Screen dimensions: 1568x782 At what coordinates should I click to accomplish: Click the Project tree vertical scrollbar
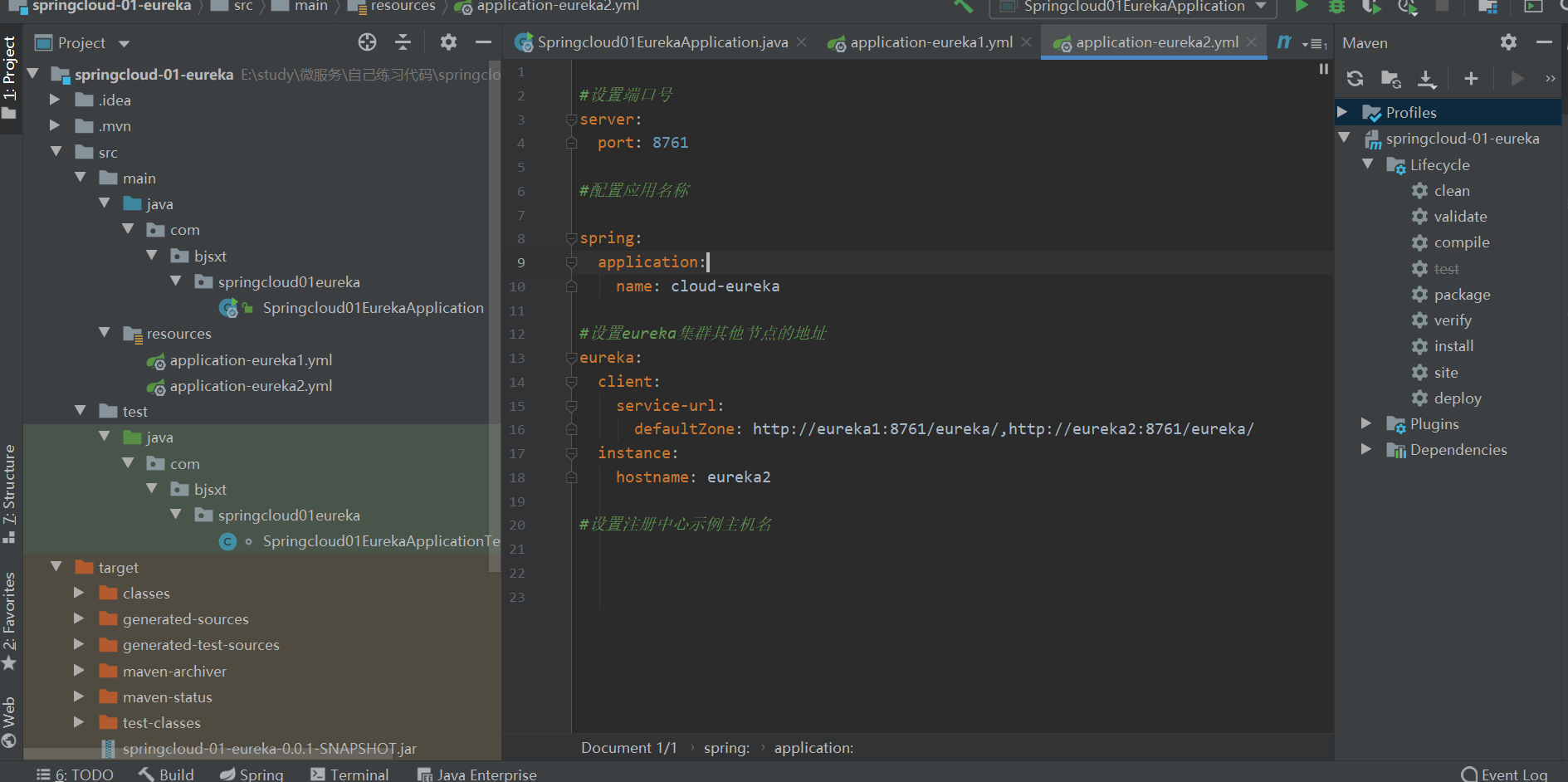pos(495,315)
